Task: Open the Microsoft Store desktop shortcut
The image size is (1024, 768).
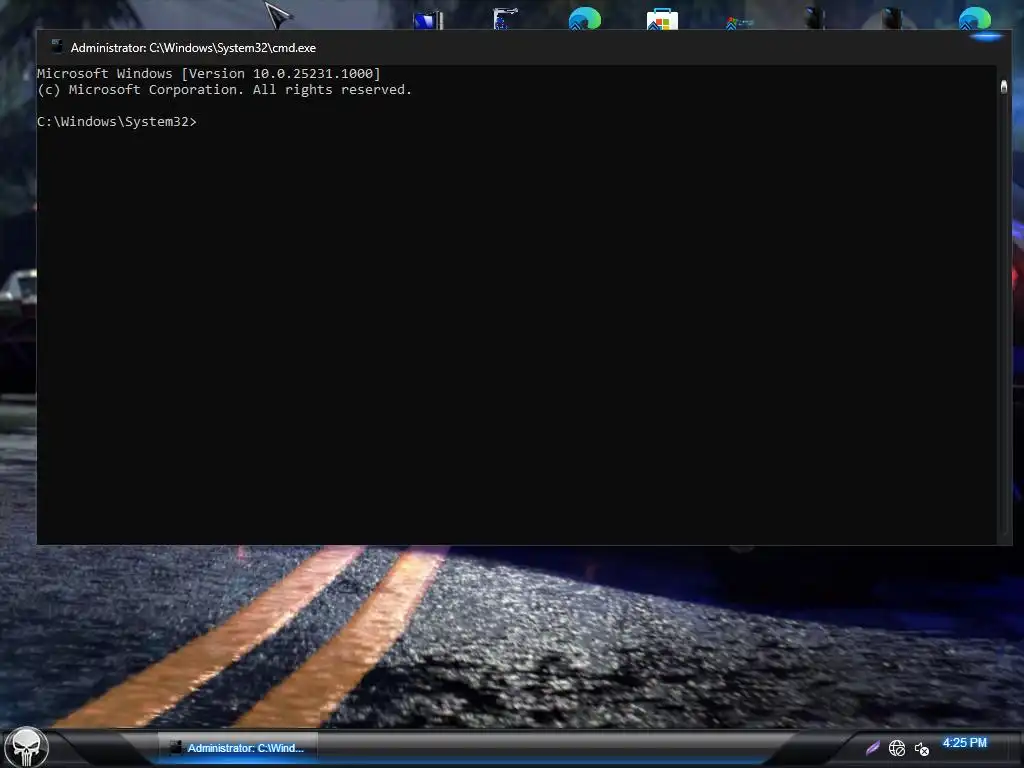Action: [662, 20]
